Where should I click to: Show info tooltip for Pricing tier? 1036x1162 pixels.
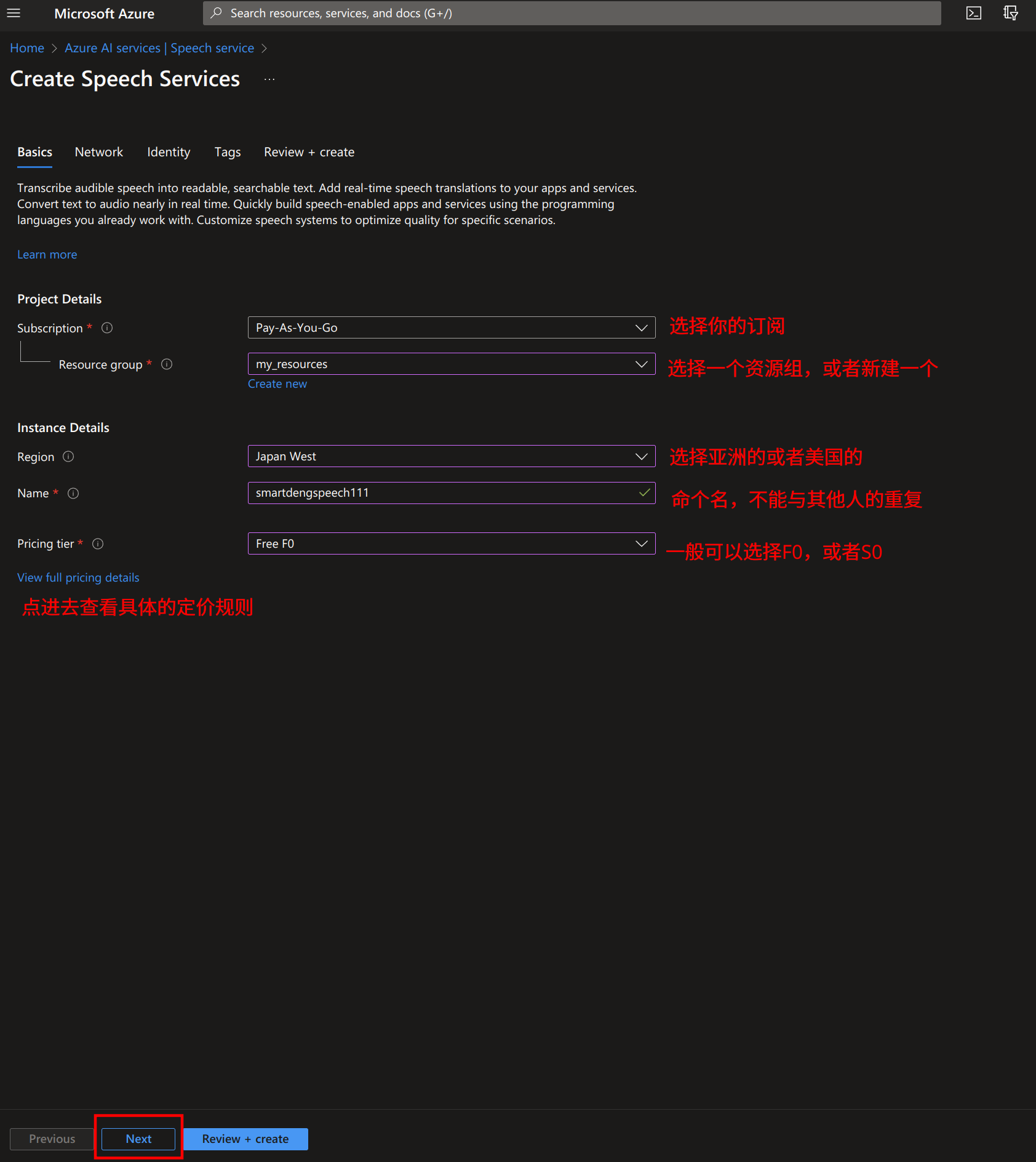pyautogui.click(x=98, y=543)
